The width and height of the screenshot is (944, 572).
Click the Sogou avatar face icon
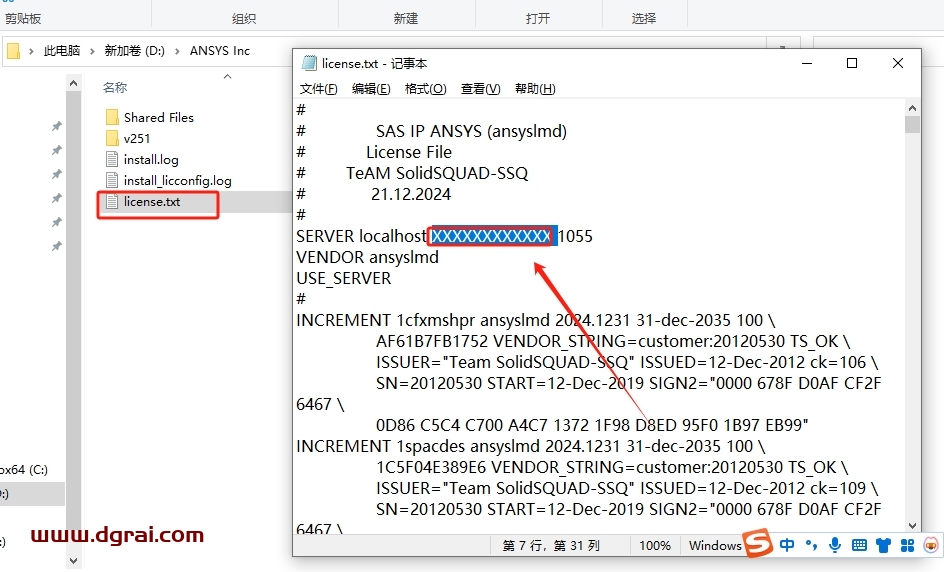931,545
